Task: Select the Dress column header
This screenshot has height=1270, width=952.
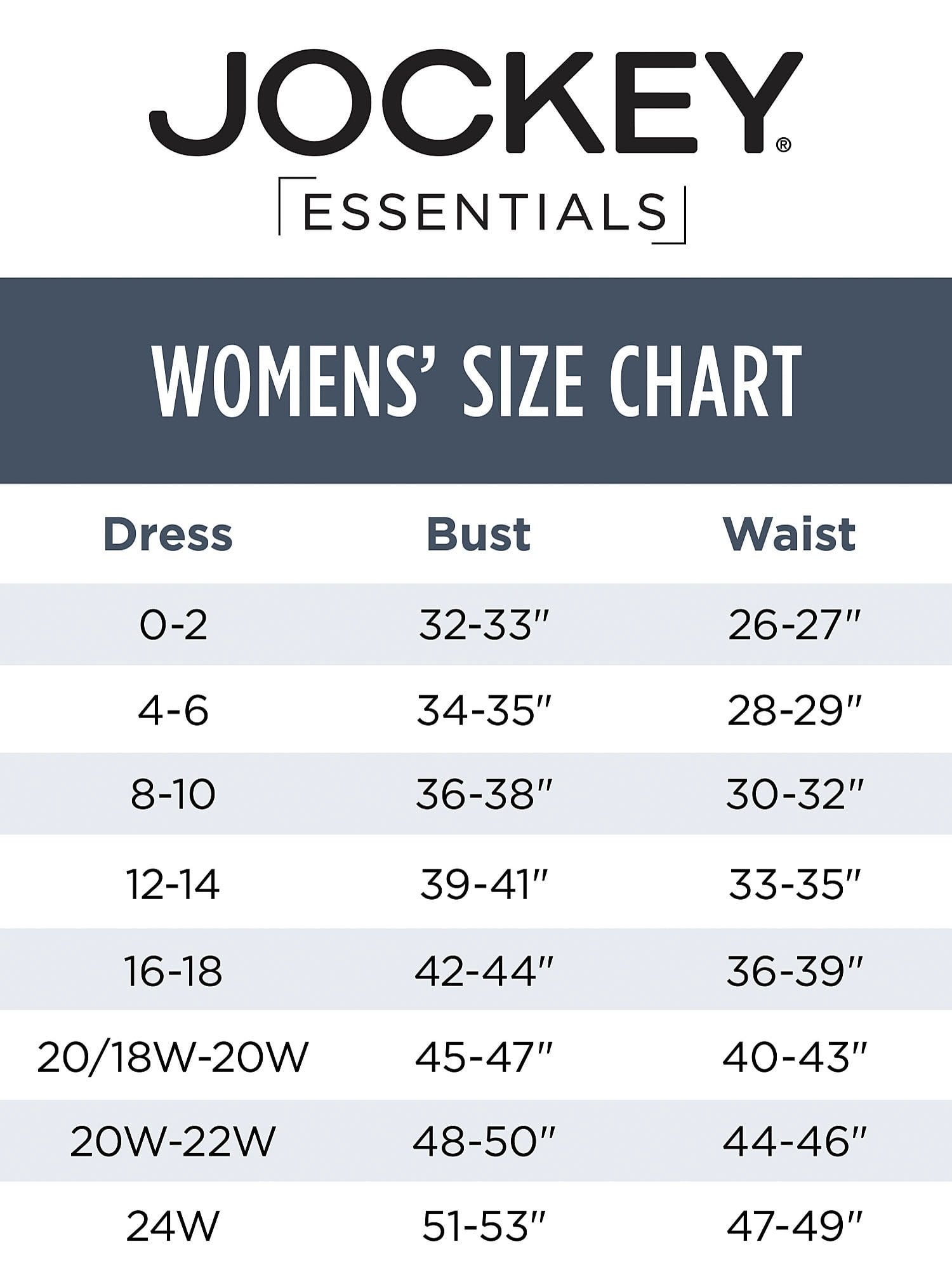Action: [x=168, y=534]
